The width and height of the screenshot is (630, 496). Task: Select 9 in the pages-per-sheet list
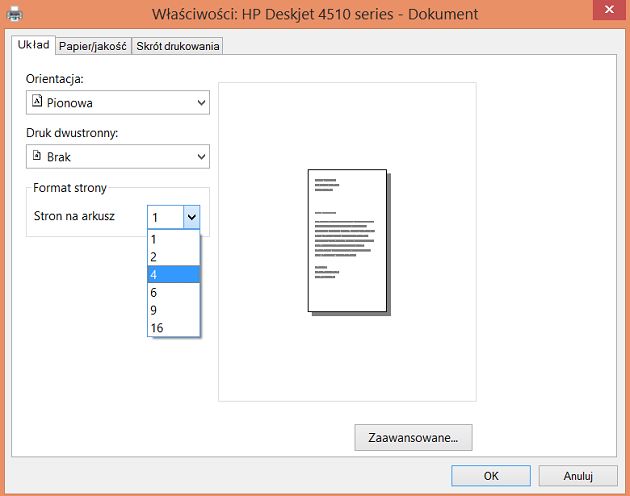(174, 310)
